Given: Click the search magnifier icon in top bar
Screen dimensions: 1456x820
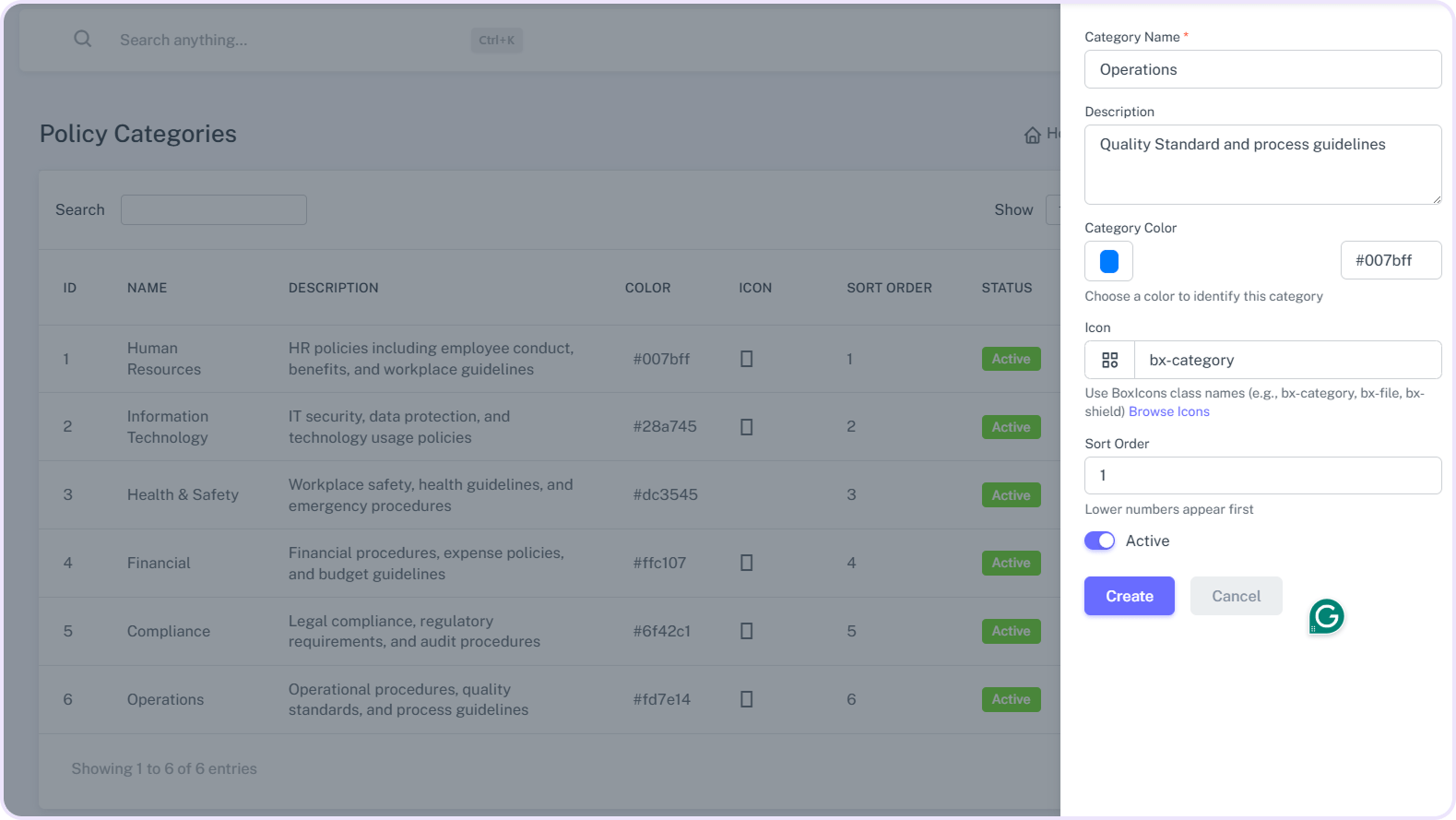Looking at the screenshot, I should pyautogui.click(x=83, y=39).
